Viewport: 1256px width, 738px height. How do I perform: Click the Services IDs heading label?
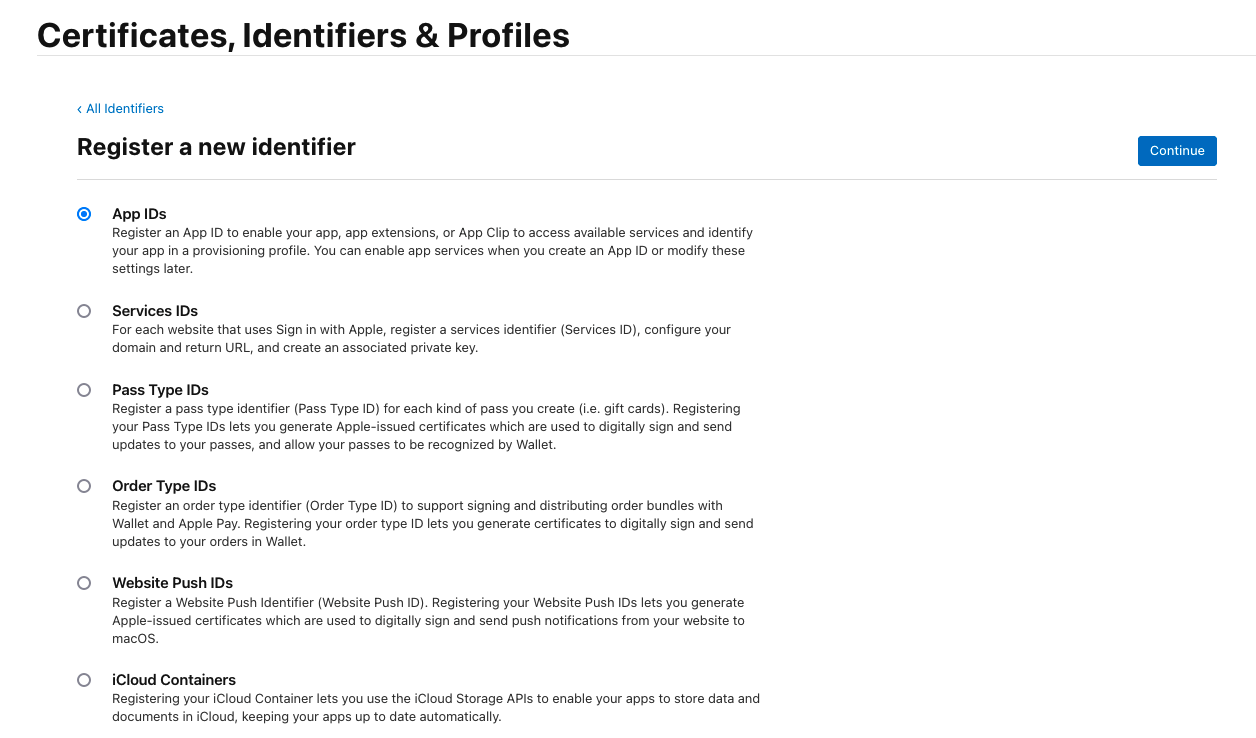pos(155,311)
